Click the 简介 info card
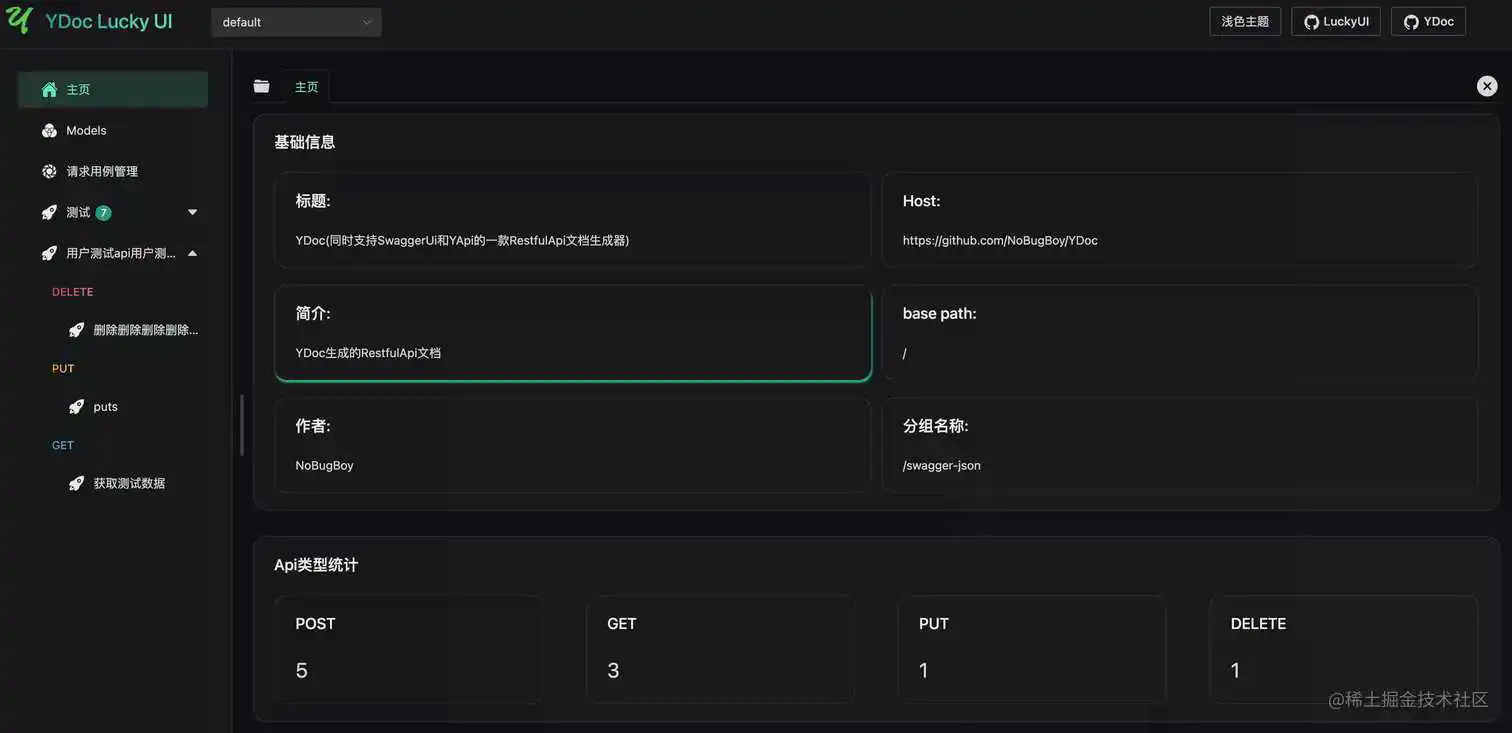This screenshot has height=733, width=1512. tap(572, 333)
